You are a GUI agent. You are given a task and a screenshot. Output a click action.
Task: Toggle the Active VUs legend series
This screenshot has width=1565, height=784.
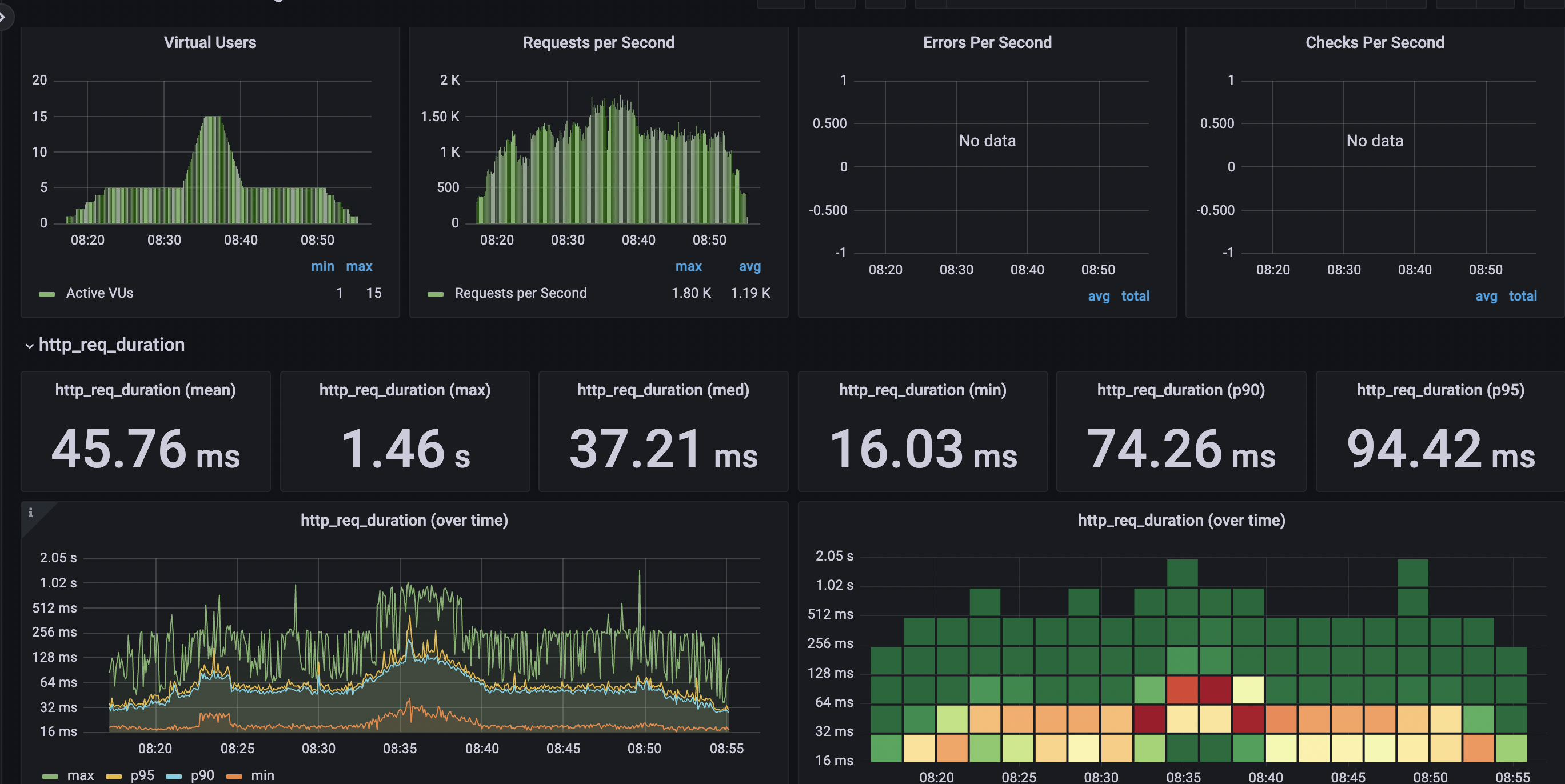99,293
